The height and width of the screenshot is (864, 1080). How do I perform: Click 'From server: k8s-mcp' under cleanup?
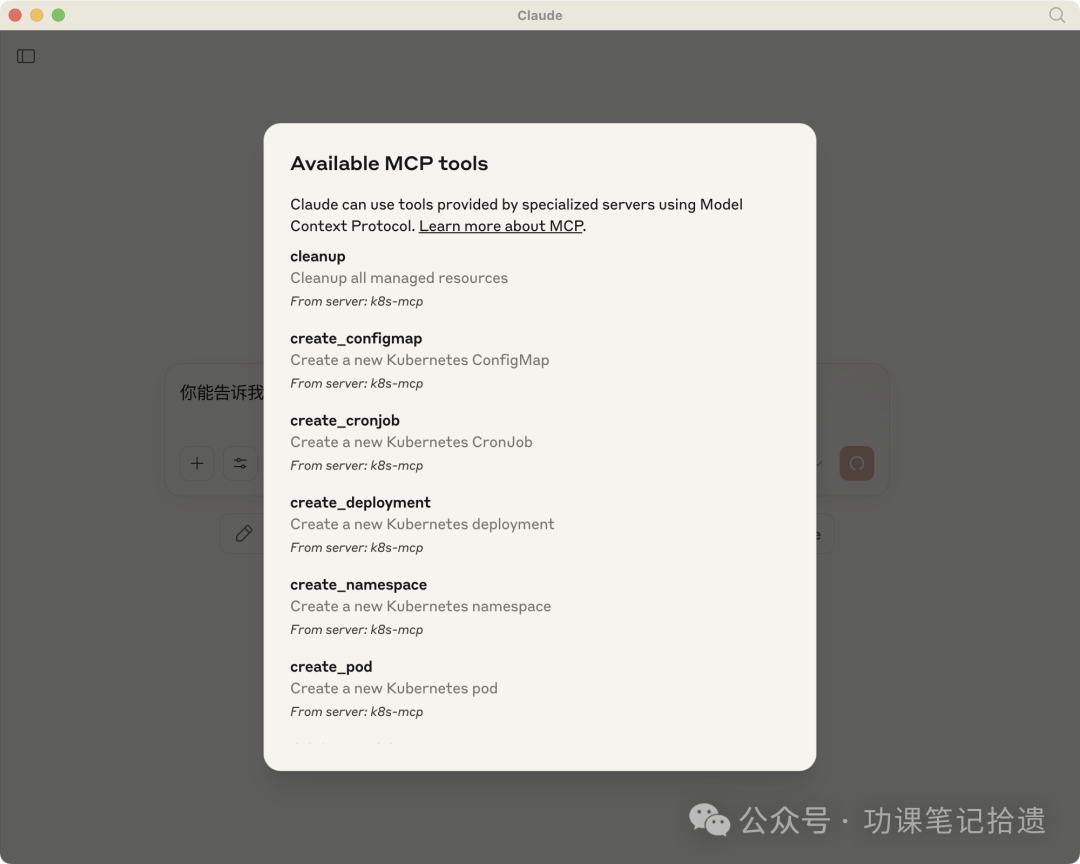[x=355, y=301]
